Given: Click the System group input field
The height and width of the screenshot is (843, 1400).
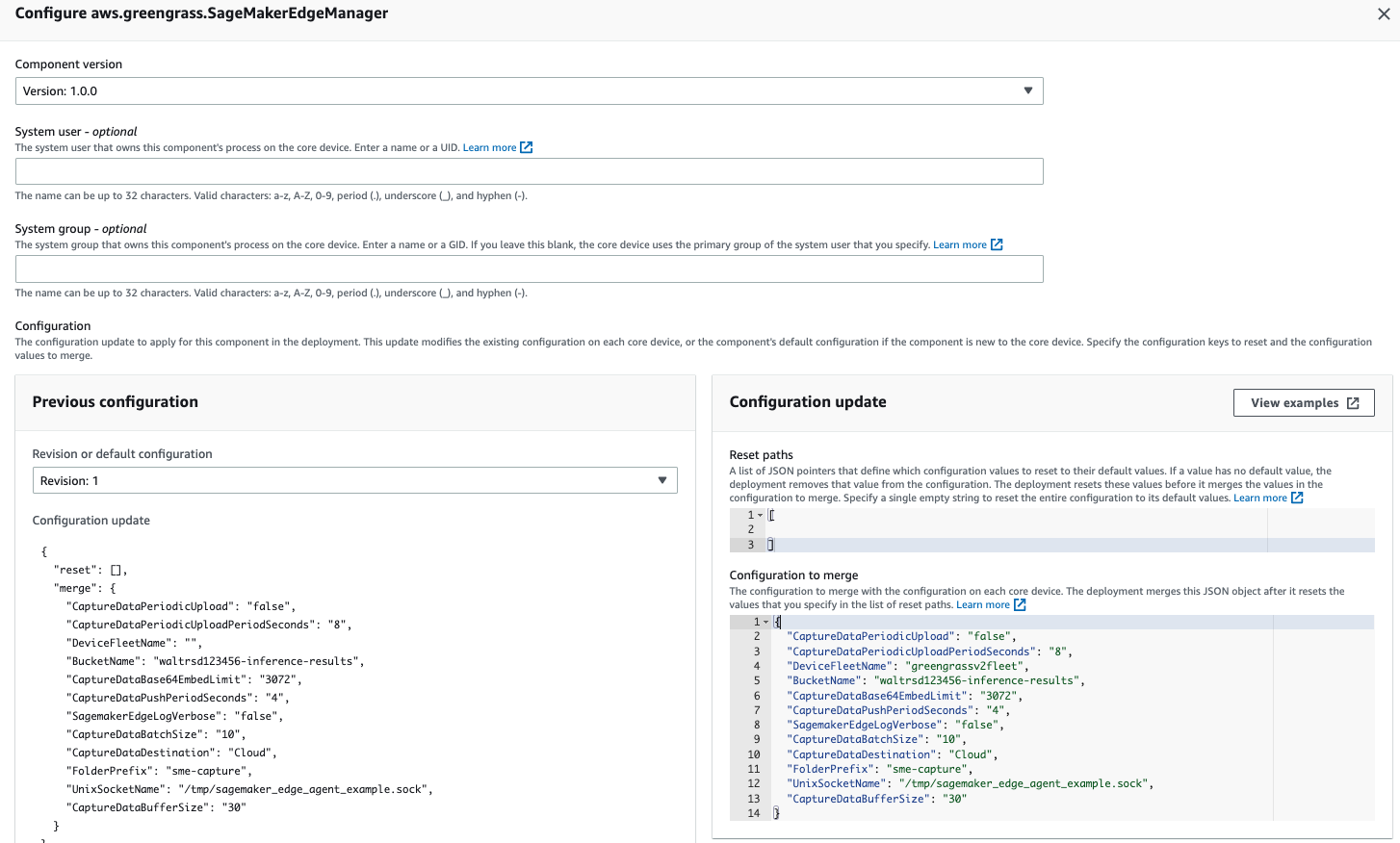Looking at the screenshot, I should [529, 268].
